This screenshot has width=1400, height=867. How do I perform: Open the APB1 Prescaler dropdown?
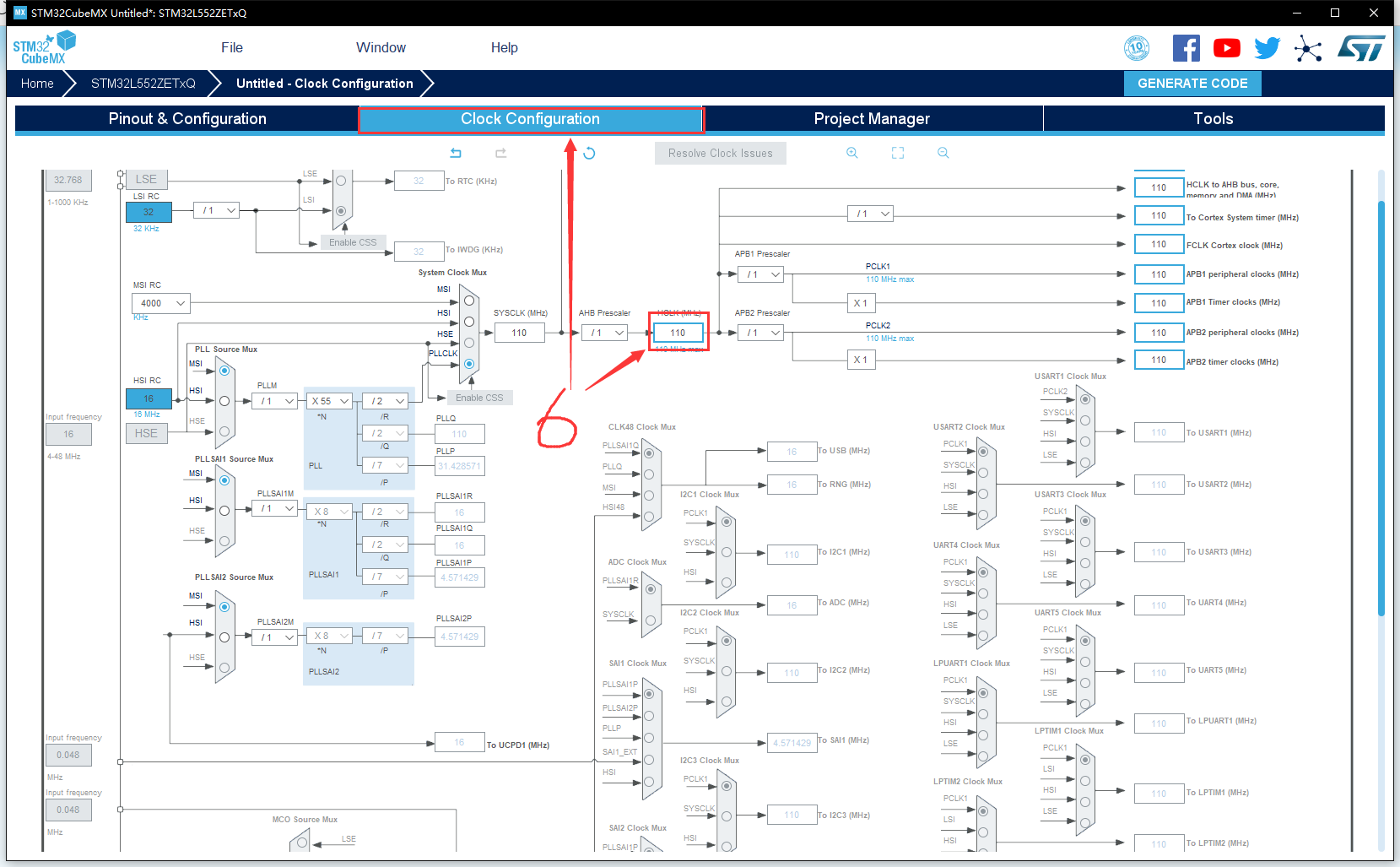pos(760,274)
